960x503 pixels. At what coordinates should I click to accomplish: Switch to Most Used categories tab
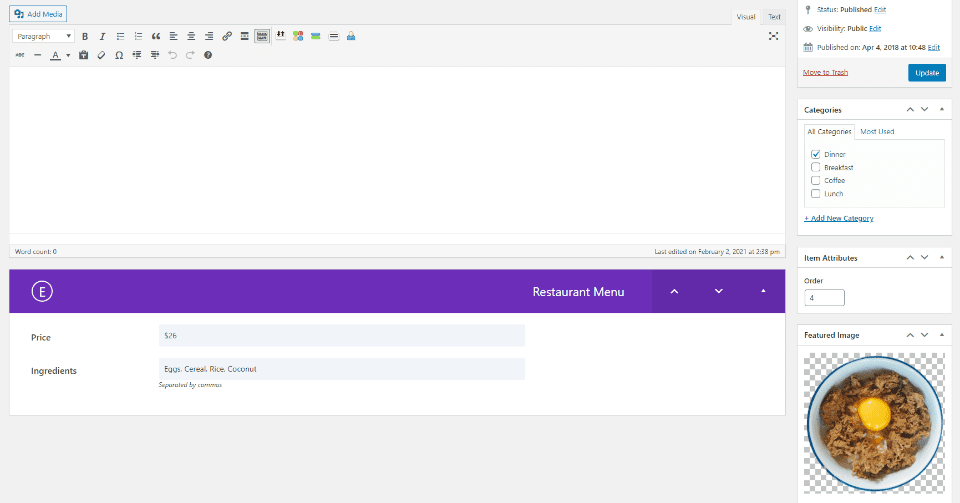877,132
